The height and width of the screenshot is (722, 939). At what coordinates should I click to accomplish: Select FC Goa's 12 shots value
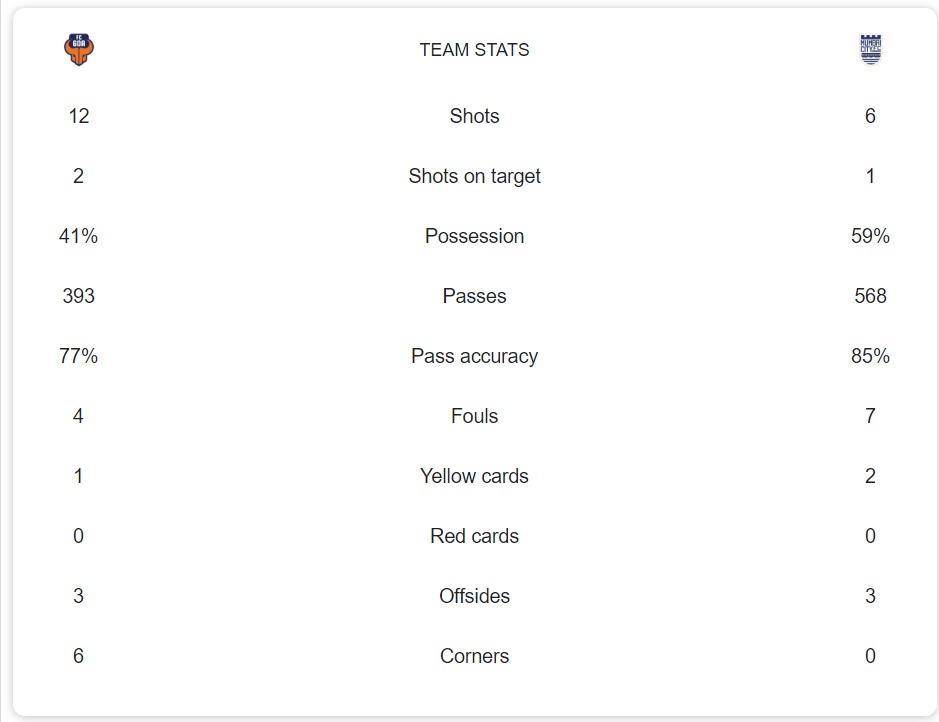click(x=79, y=116)
